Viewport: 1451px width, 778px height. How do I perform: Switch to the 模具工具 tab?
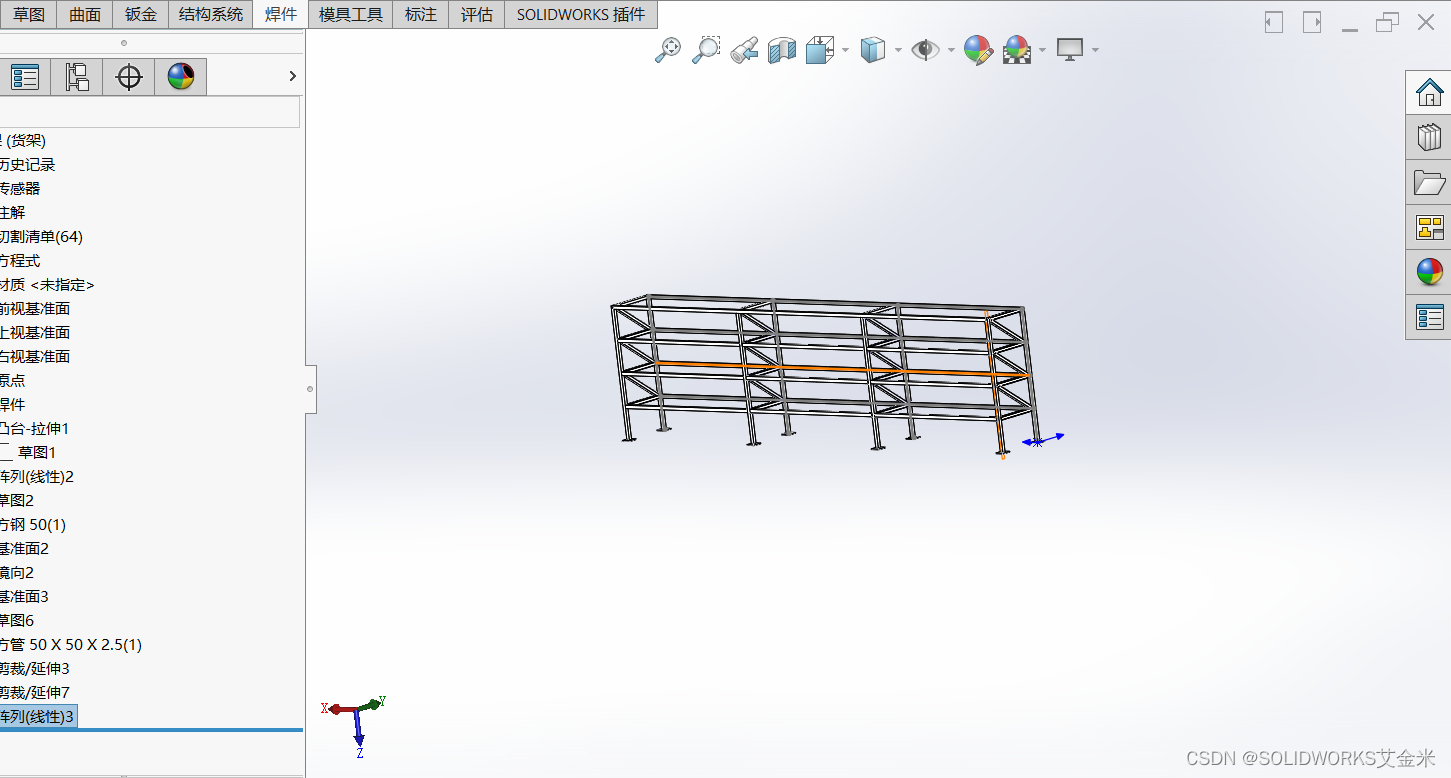point(351,15)
